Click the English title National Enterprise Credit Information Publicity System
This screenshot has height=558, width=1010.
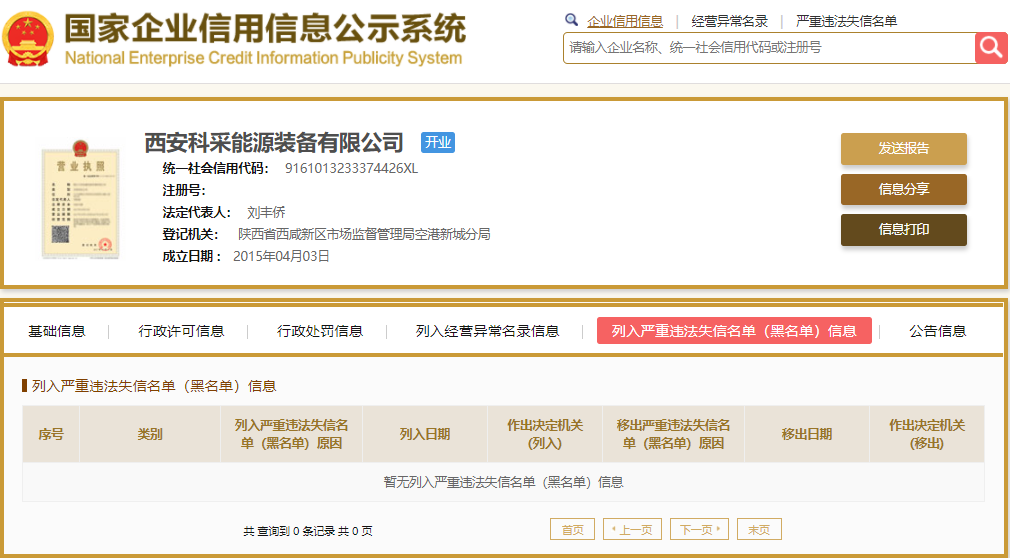pyautogui.click(x=263, y=58)
